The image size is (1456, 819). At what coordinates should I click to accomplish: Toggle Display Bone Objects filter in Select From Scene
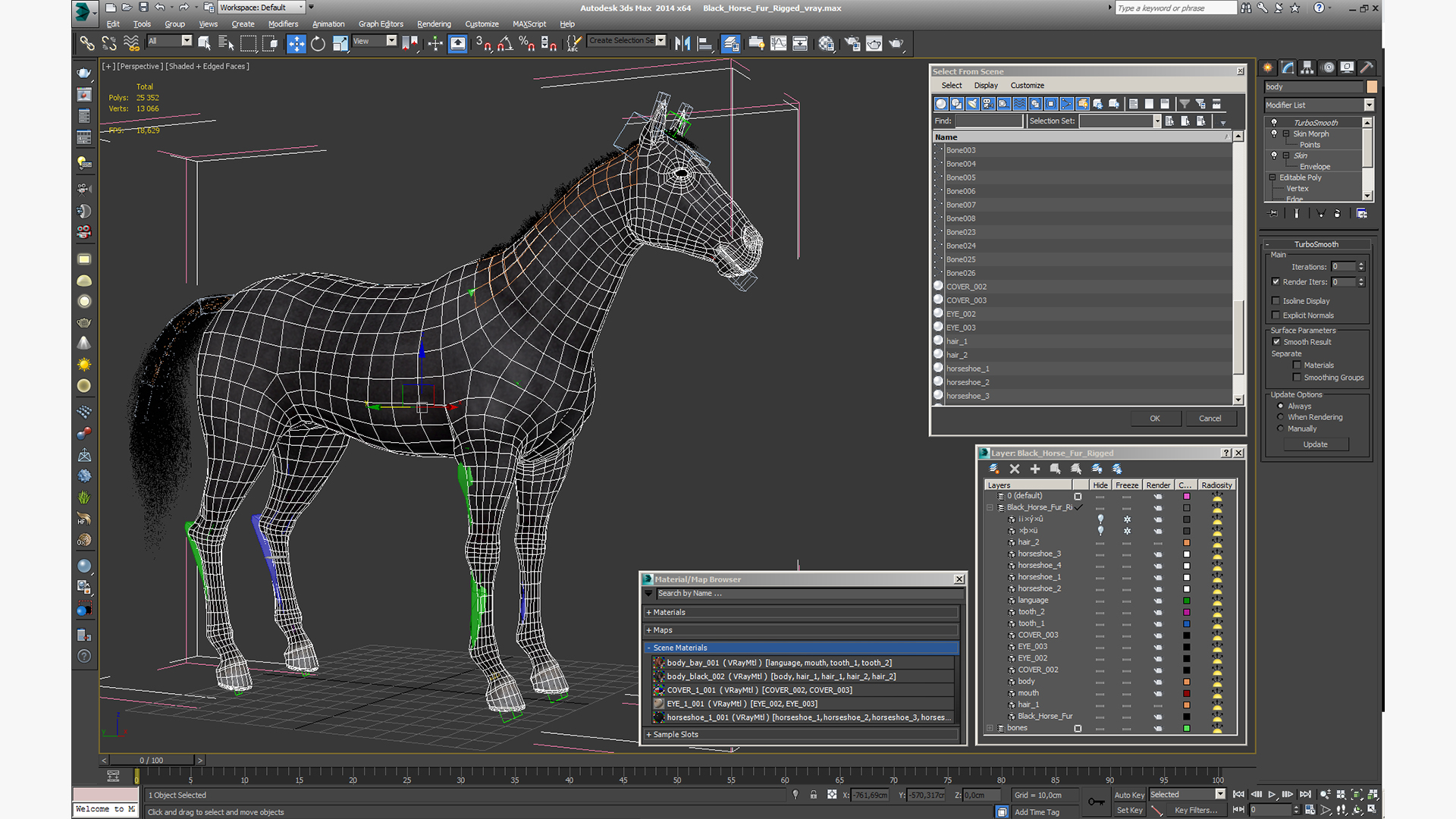[1067, 104]
